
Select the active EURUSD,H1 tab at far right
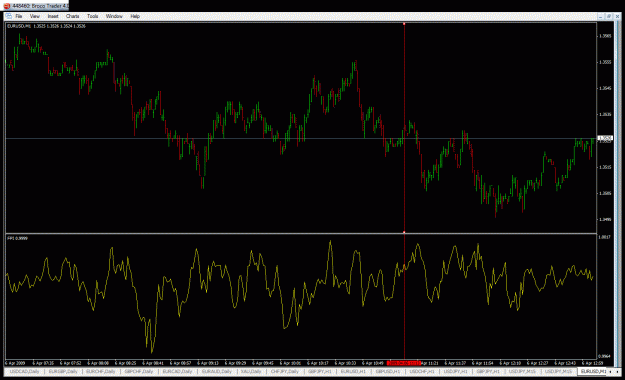(593, 372)
